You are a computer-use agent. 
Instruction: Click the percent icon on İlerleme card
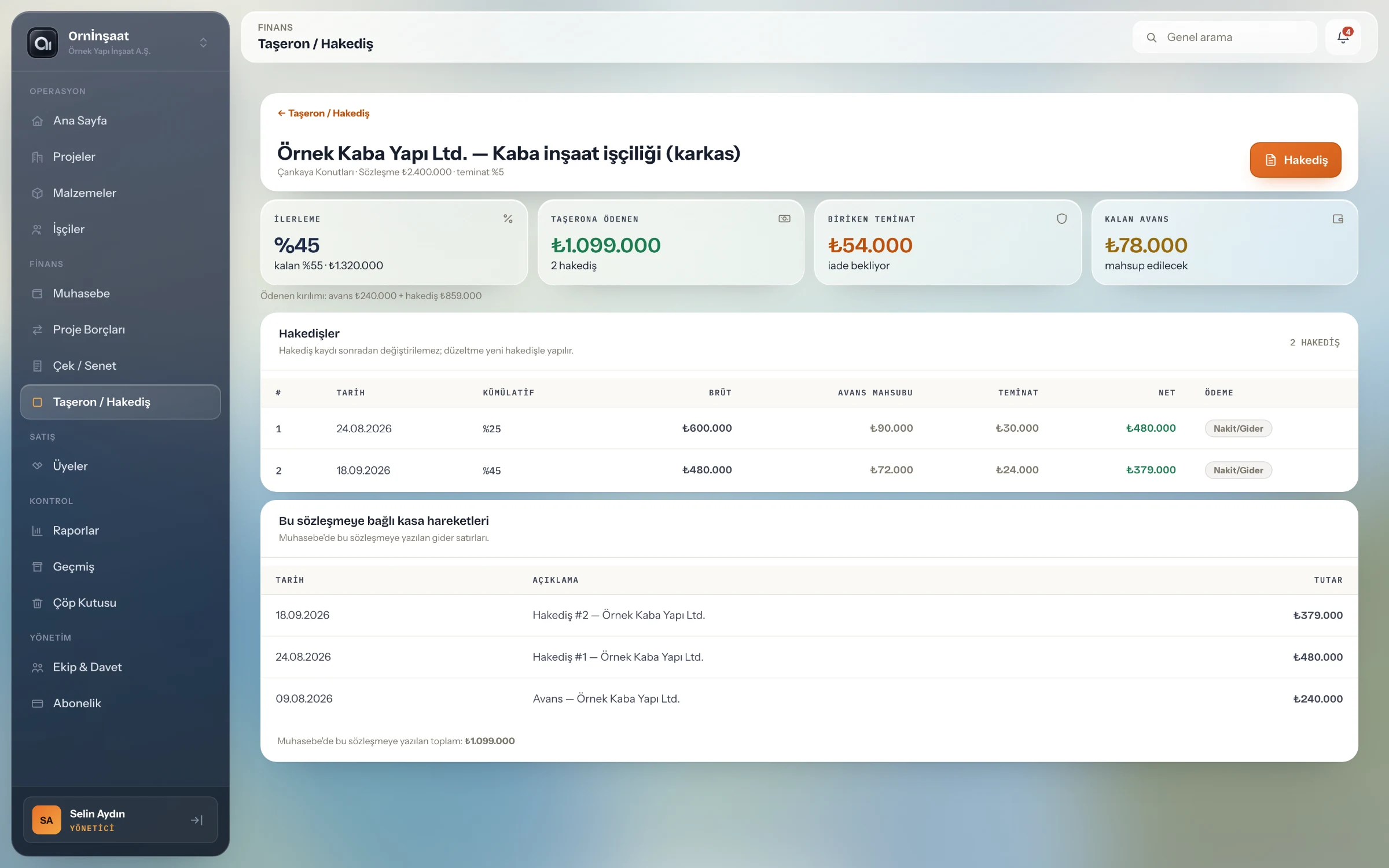508,219
